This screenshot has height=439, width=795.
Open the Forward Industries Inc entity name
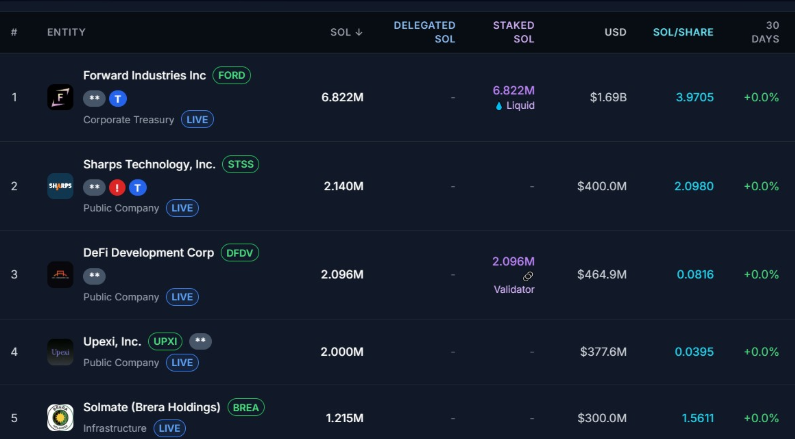tap(144, 75)
